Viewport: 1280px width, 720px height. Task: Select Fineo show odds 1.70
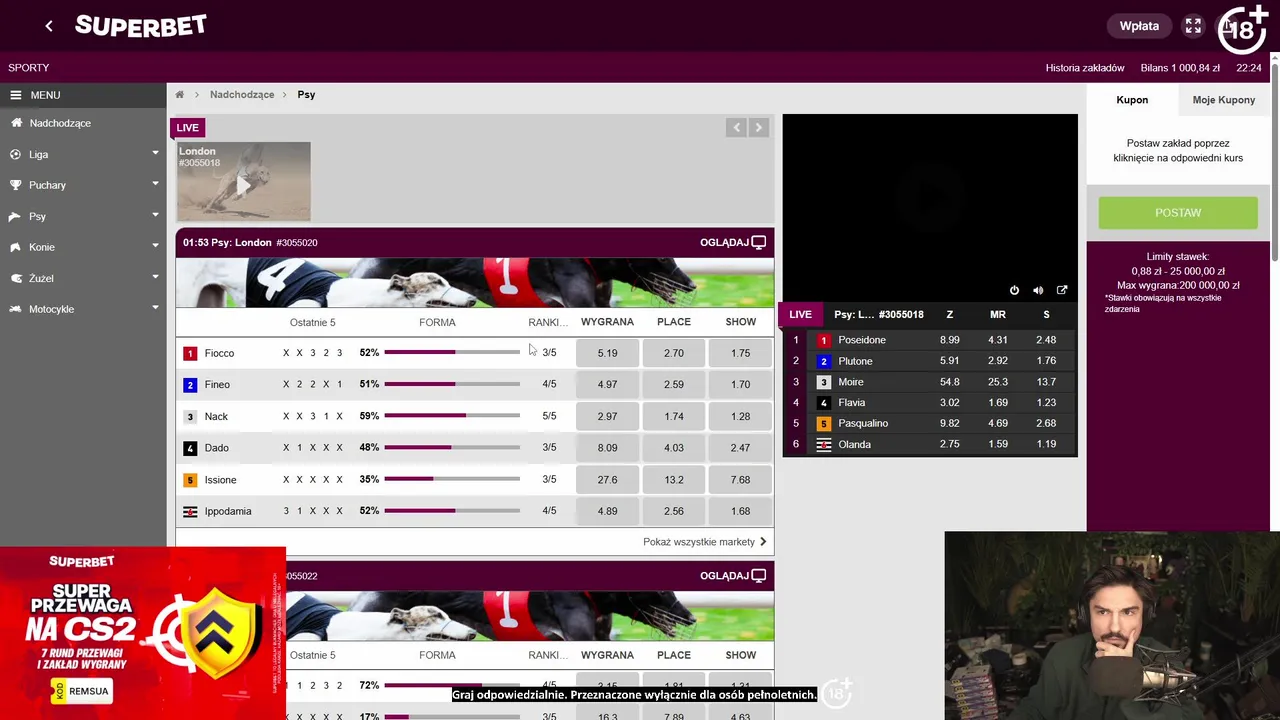(x=740, y=384)
